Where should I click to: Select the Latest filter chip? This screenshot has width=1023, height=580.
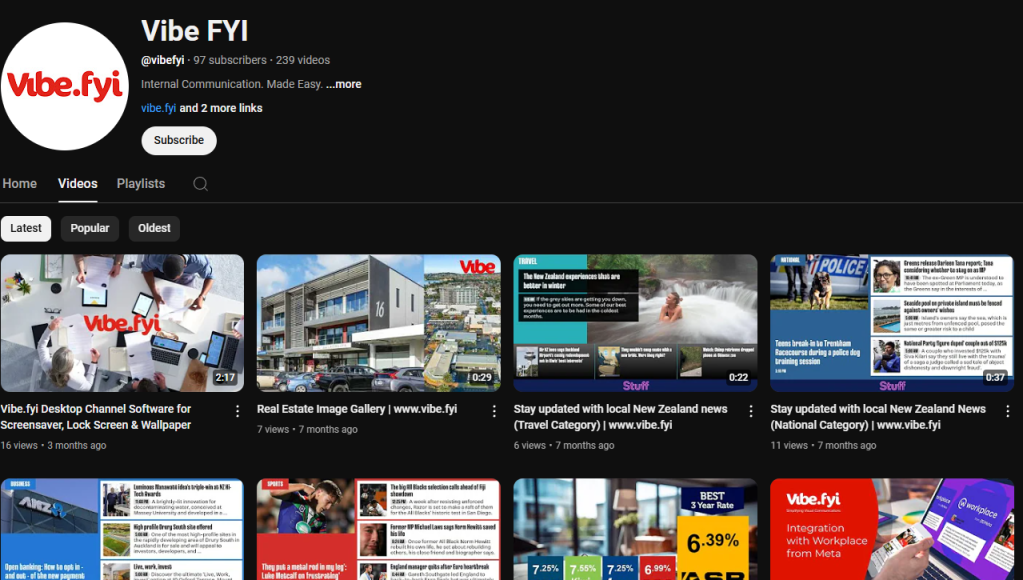[26, 228]
